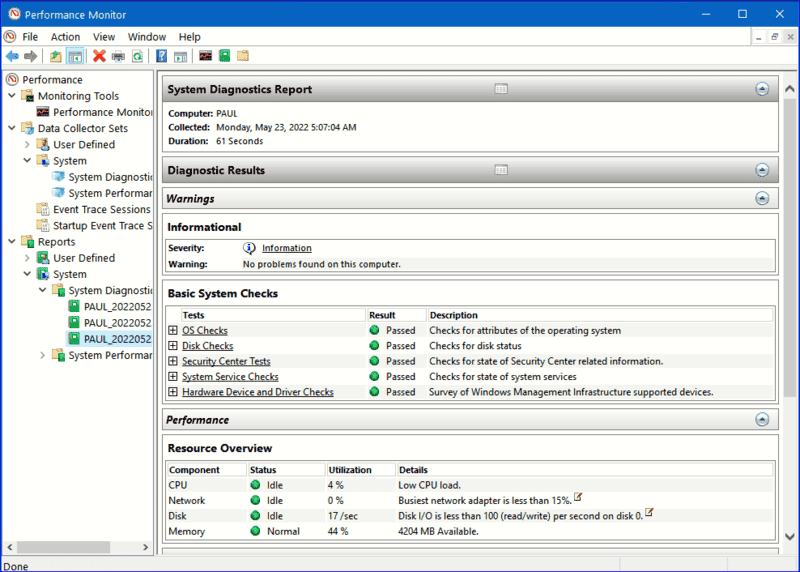Click table icon in Diagnostic Results header
The height and width of the screenshot is (572, 800).
pos(501,170)
